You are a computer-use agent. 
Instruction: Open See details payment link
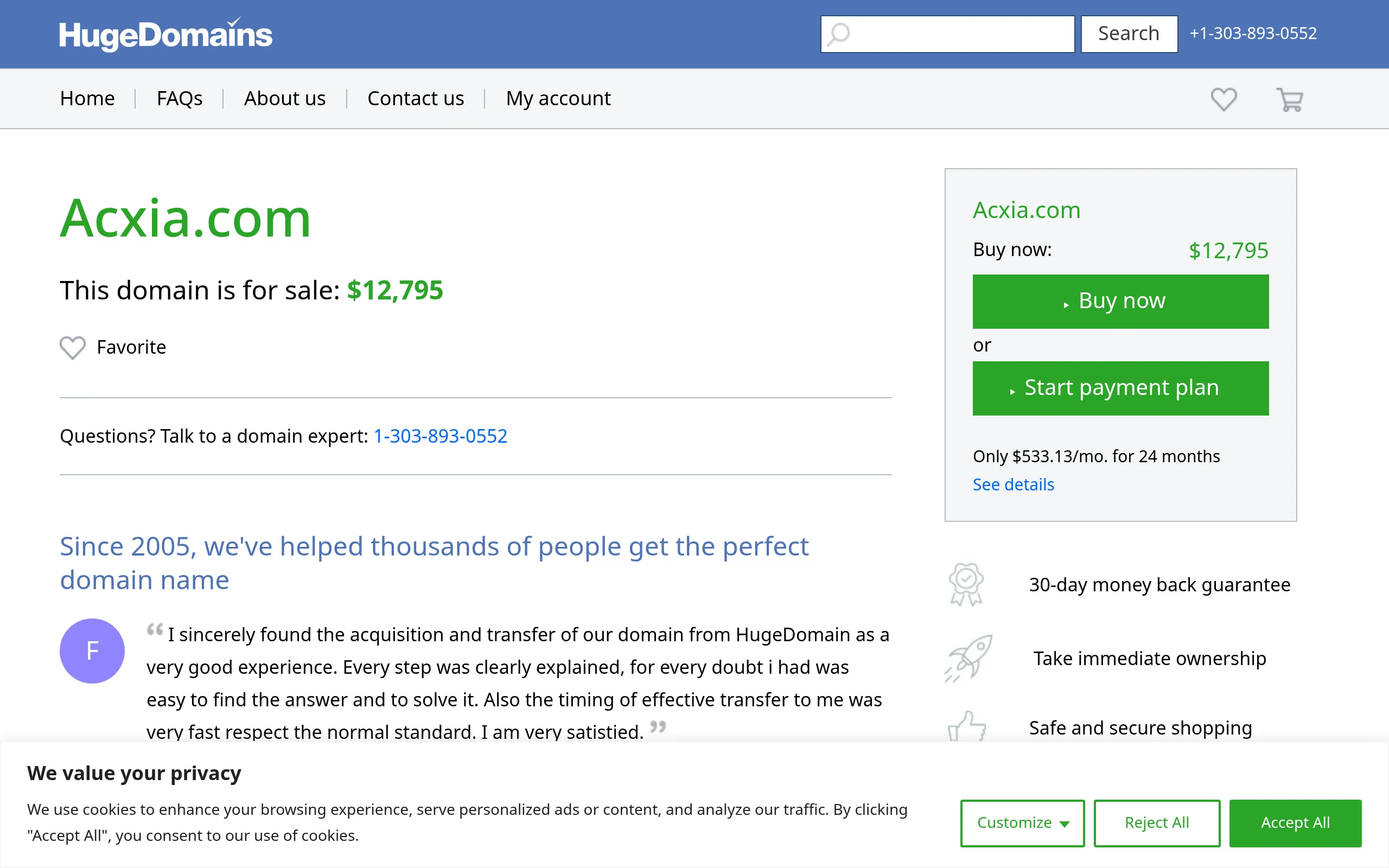pos(1013,484)
